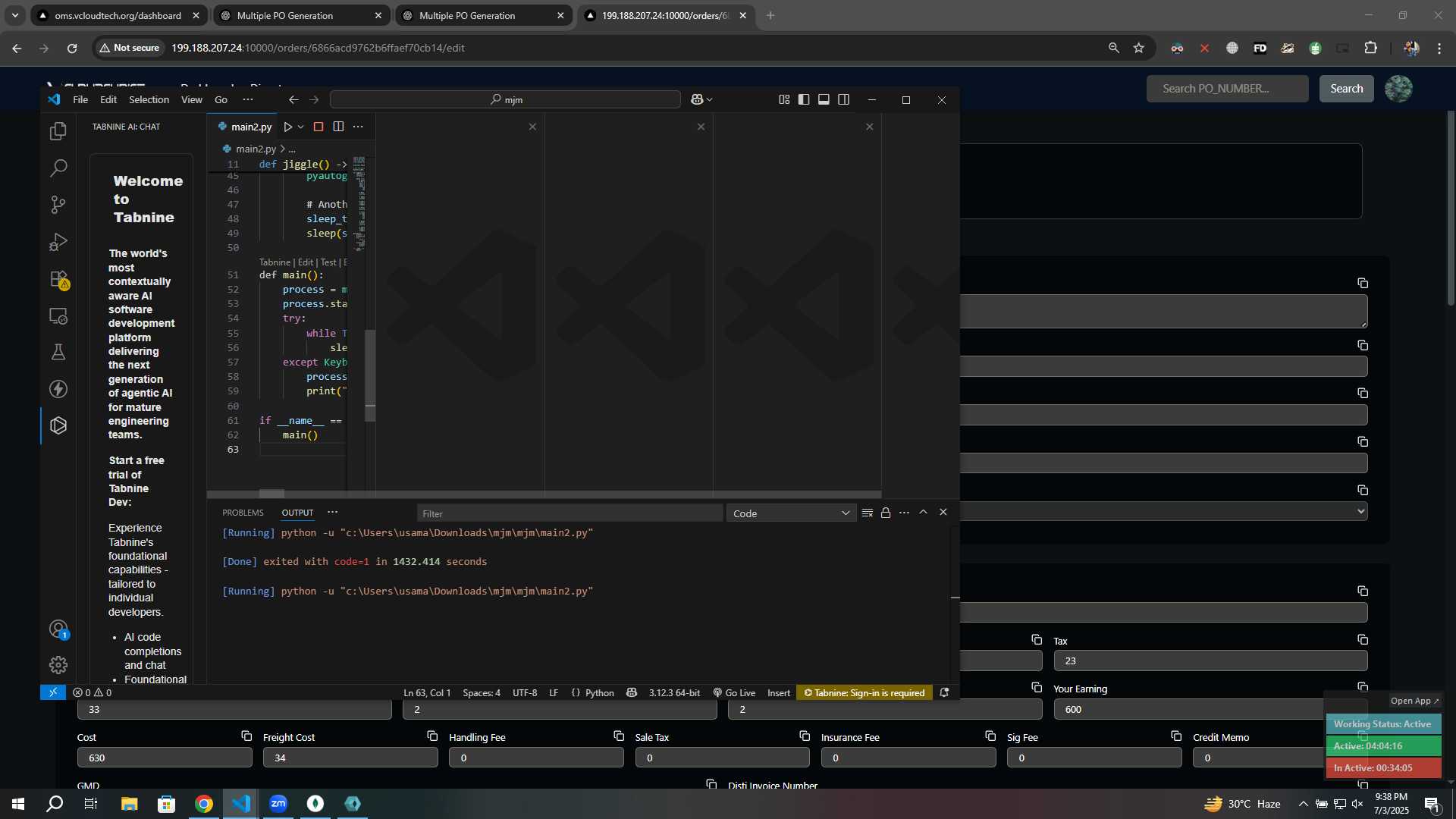Click the Search PO_NUMBER input field
The image size is (1456, 819).
coord(1227,89)
